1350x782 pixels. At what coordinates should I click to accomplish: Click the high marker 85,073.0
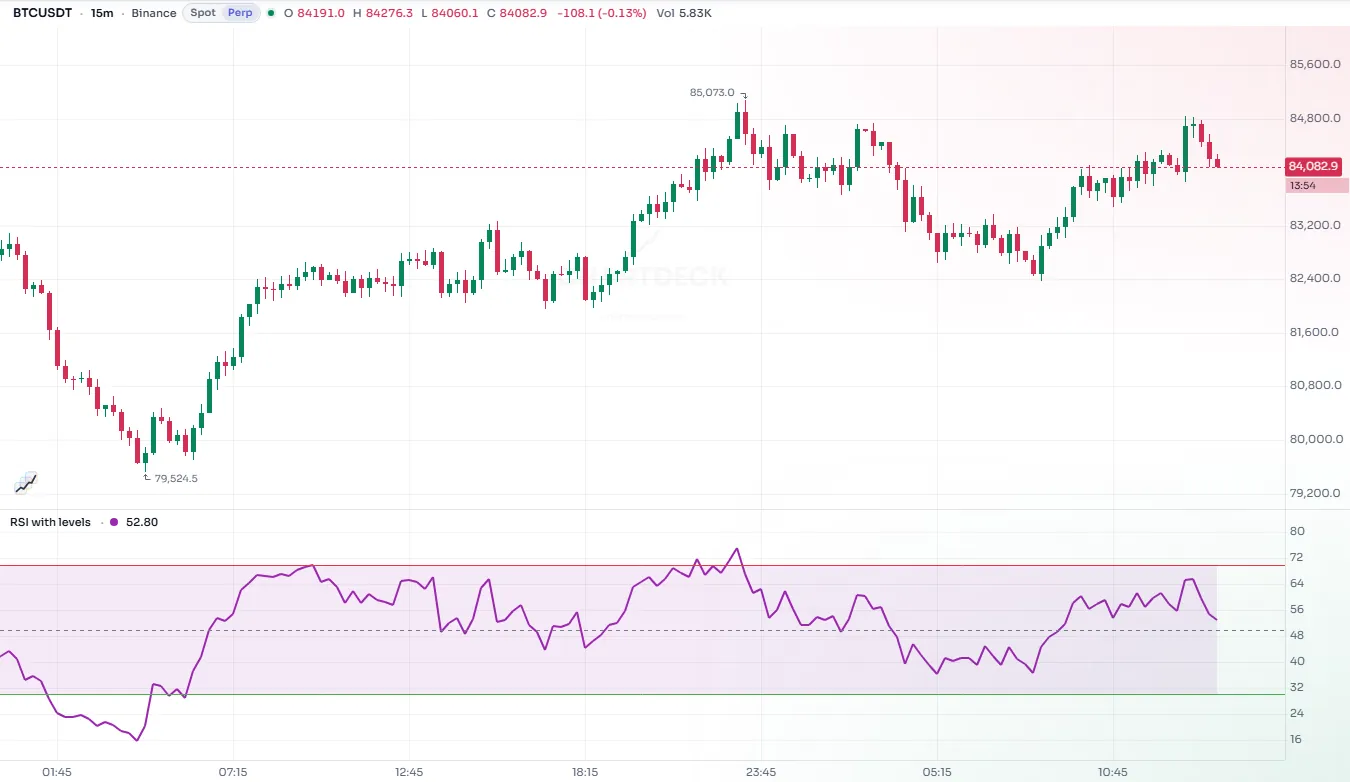(x=712, y=93)
